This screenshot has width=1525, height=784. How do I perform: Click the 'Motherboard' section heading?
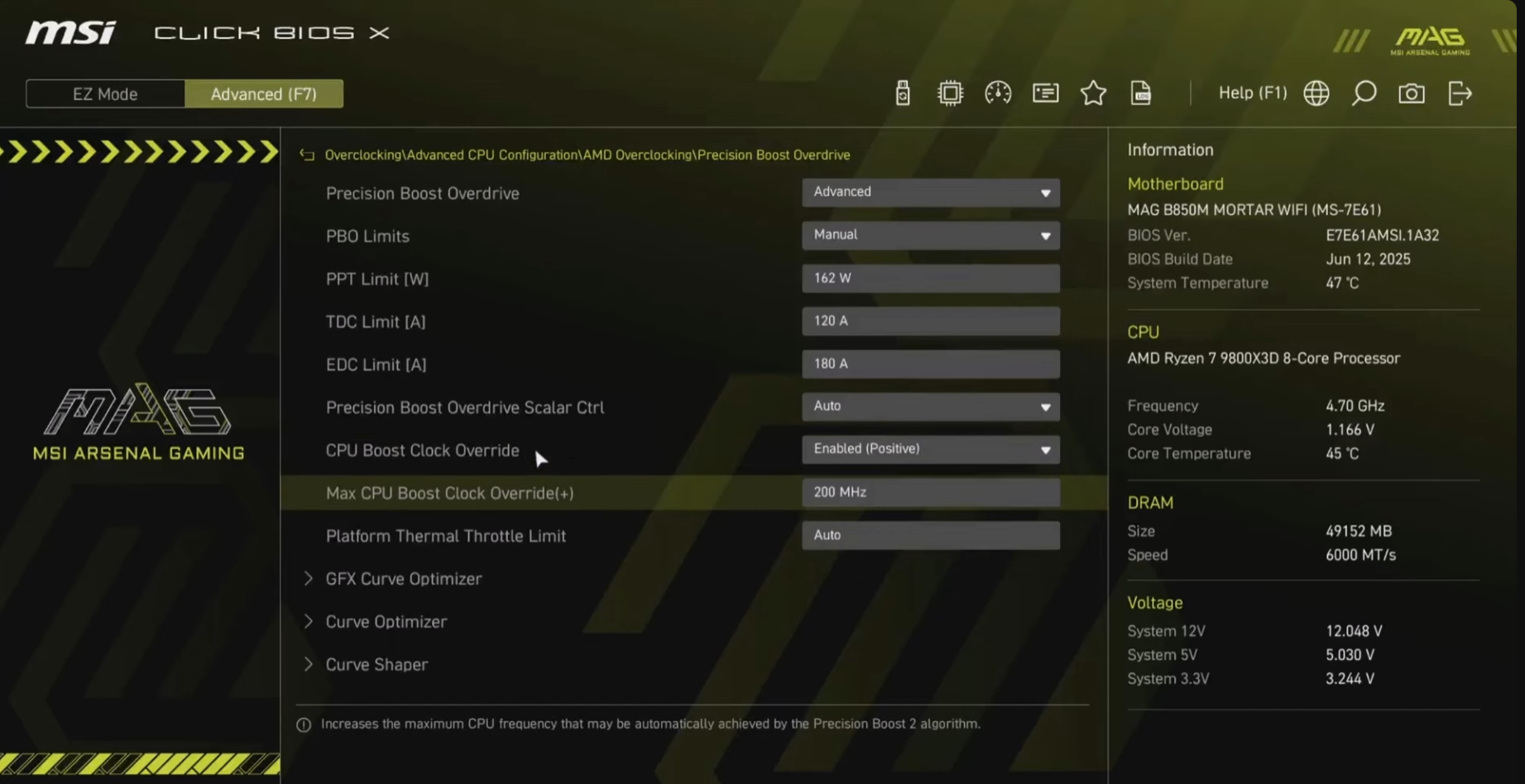(1175, 184)
